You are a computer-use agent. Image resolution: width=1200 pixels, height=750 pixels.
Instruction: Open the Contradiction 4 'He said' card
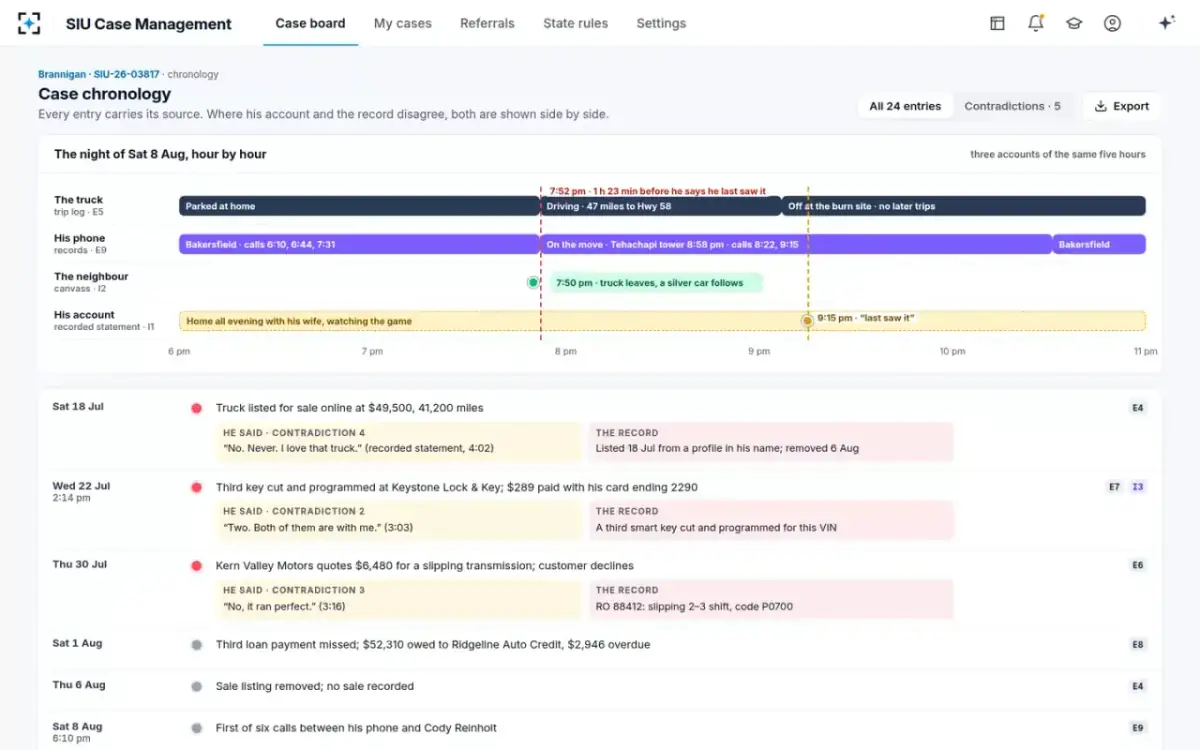click(398, 441)
